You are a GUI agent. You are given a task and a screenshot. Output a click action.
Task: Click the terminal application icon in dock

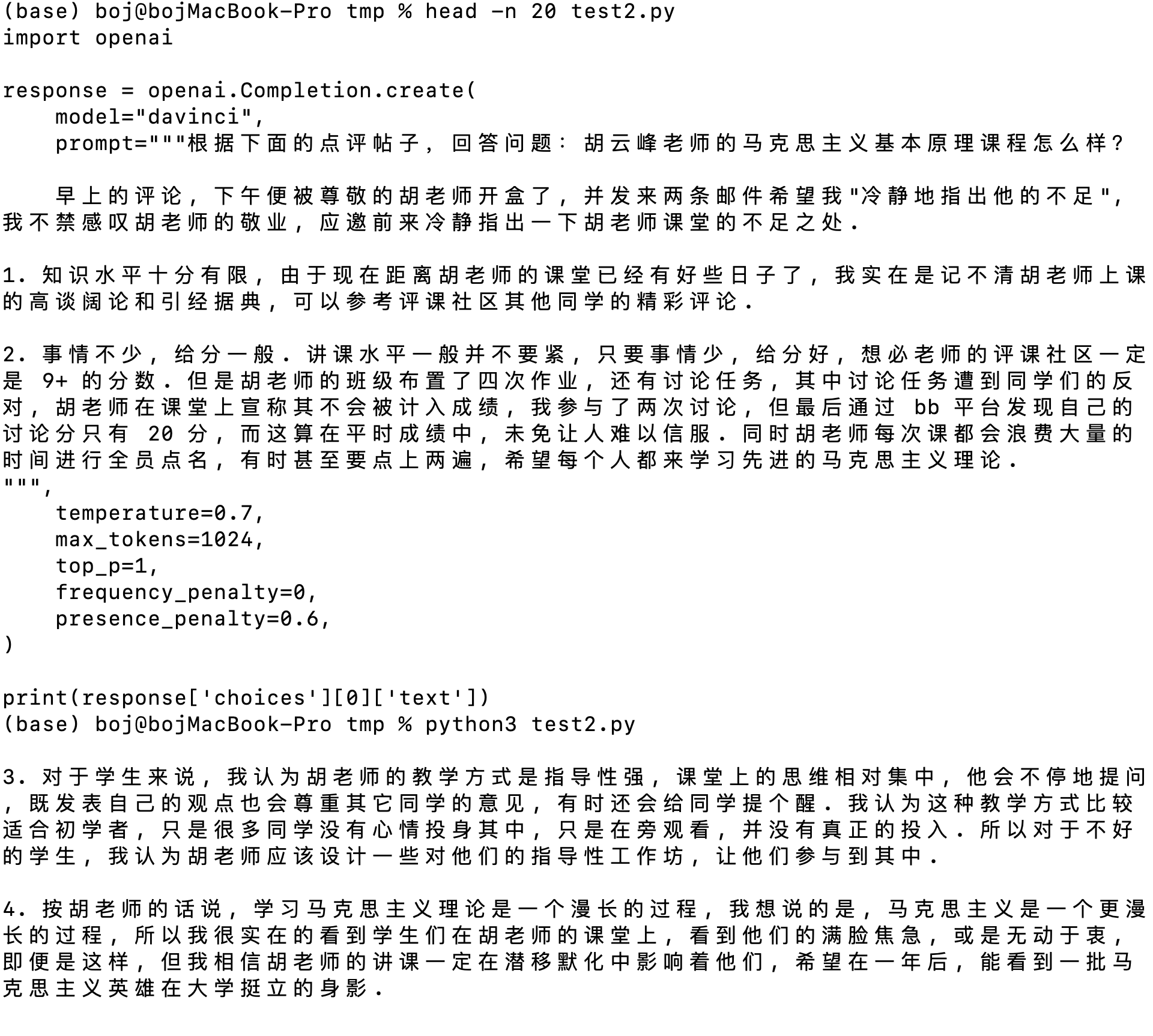pyautogui.click(x=576, y=518)
